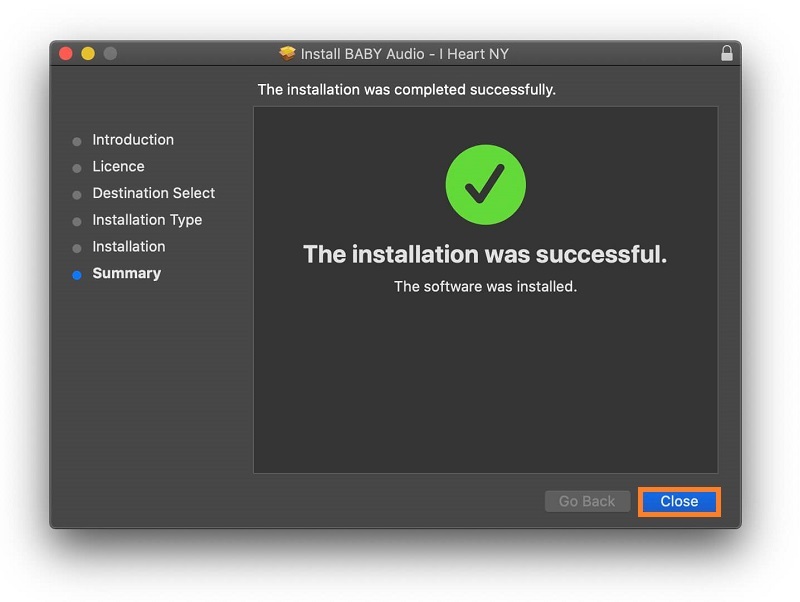800x602 pixels.
Task: Click the Summary step label
Action: (x=126, y=274)
